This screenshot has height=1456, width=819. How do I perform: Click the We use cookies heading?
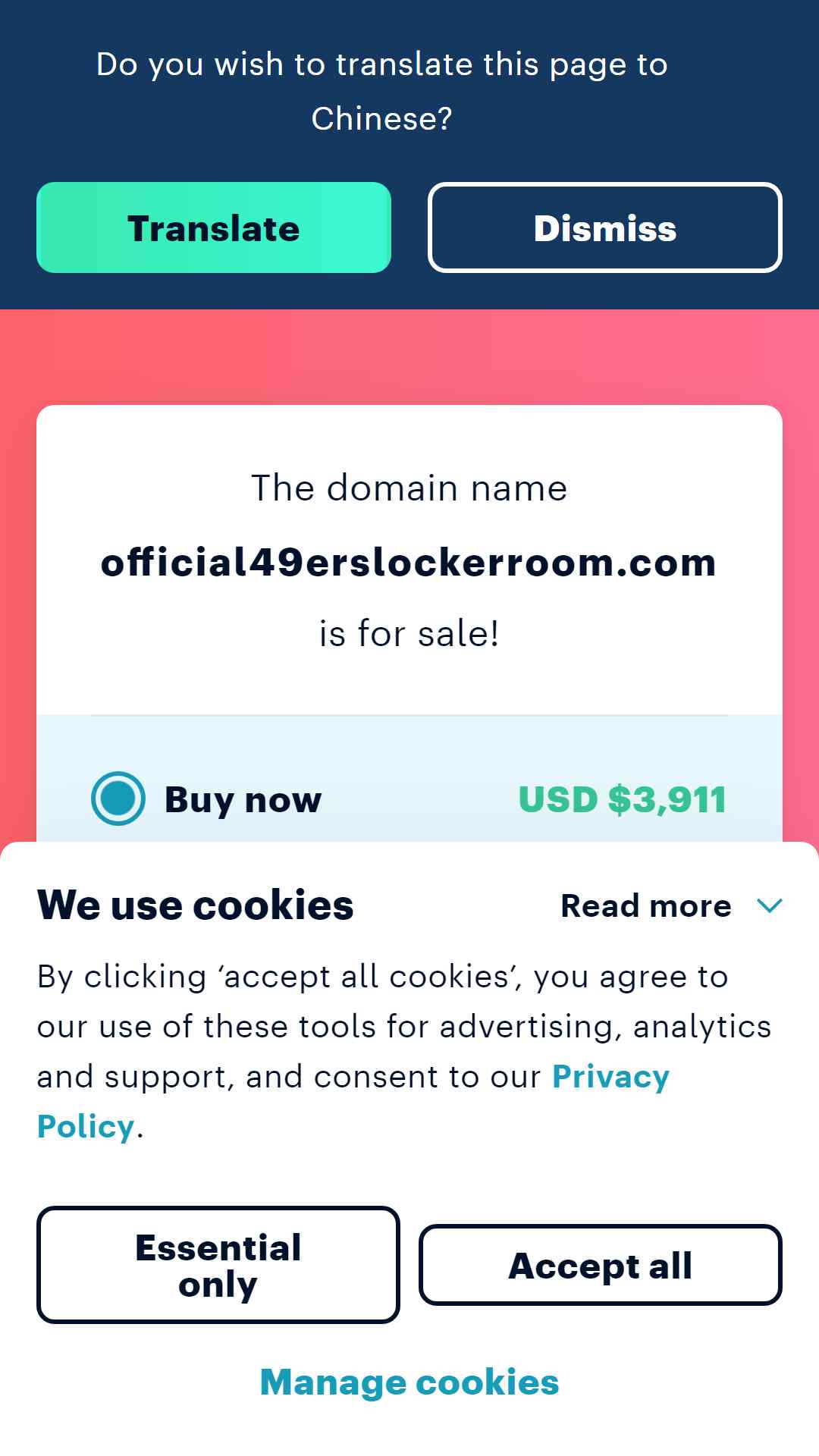pyautogui.click(x=196, y=905)
